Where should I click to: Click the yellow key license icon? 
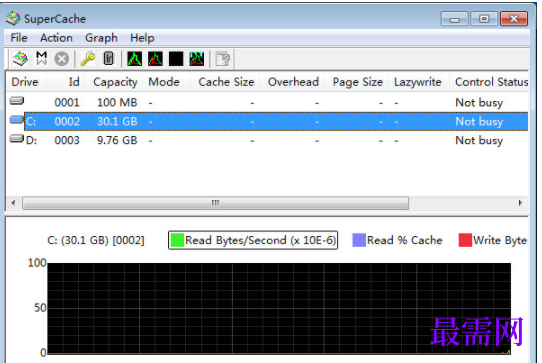click(88, 58)
